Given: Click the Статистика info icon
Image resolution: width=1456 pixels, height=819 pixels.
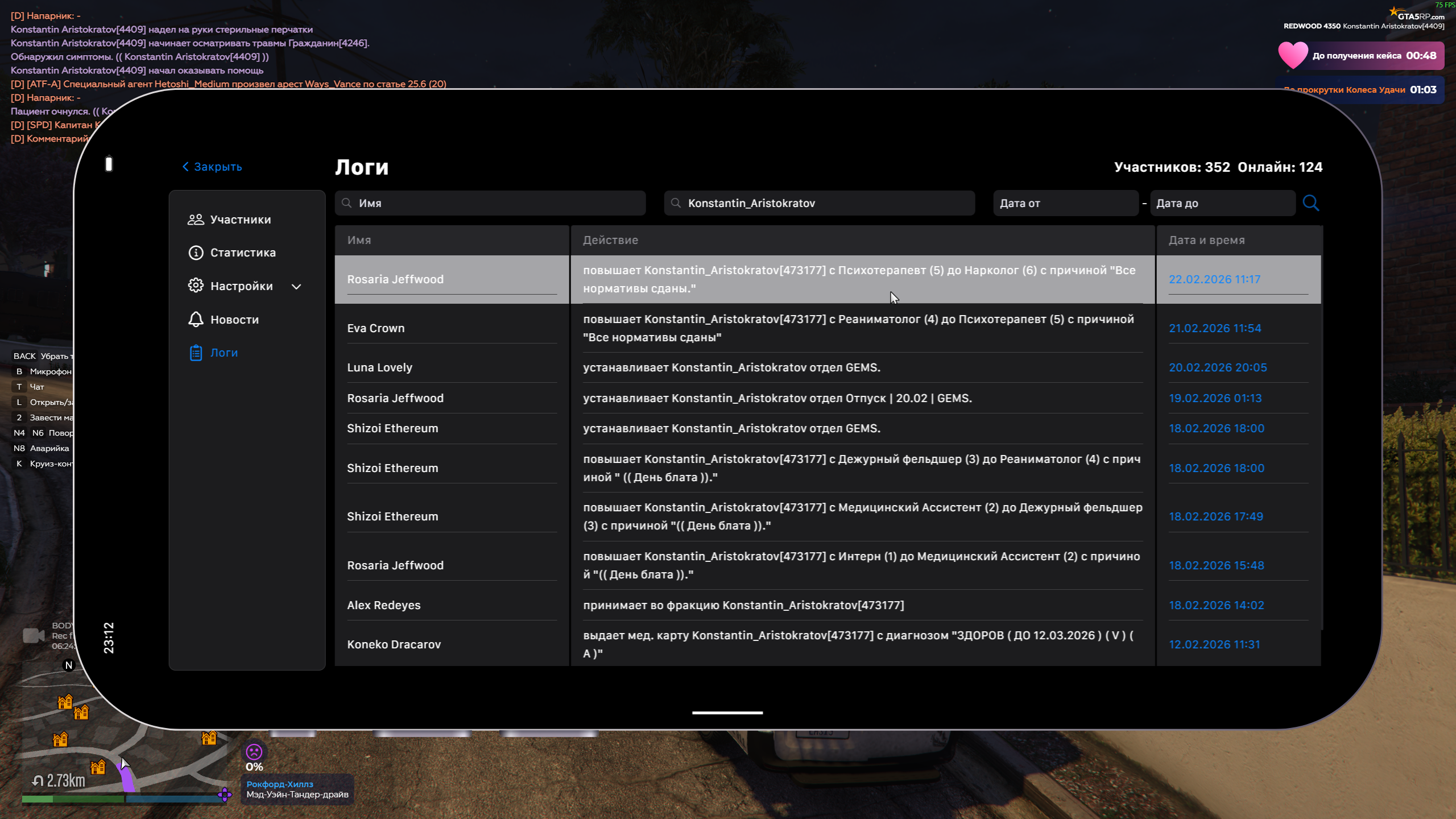Looking at the screenshot, I should pyautogui.click(x=196, y=253).
